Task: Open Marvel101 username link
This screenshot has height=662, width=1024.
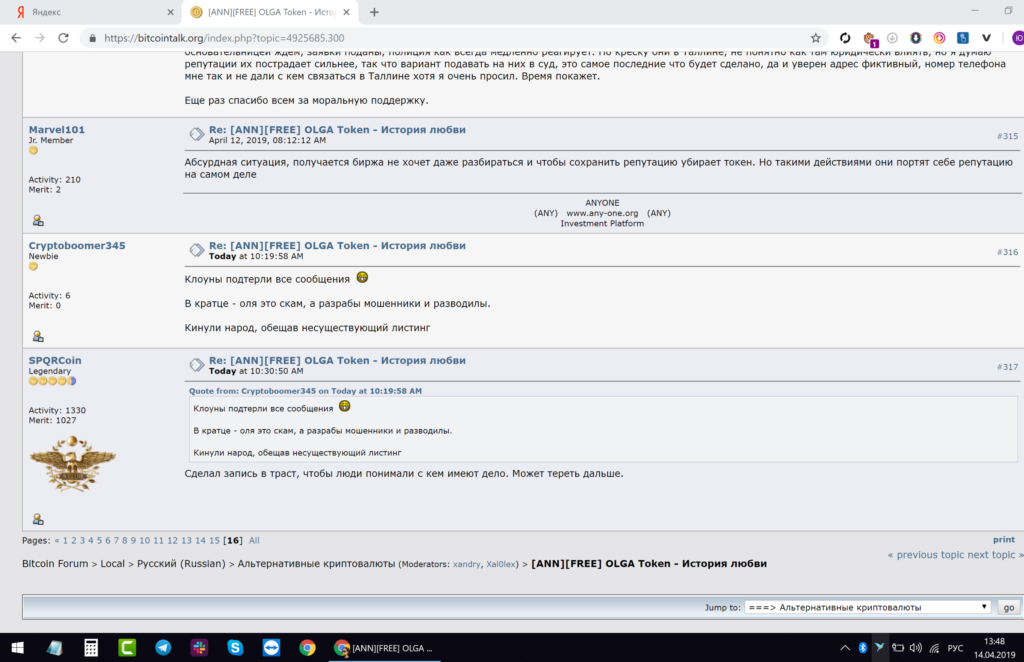Action: (57, 129)
